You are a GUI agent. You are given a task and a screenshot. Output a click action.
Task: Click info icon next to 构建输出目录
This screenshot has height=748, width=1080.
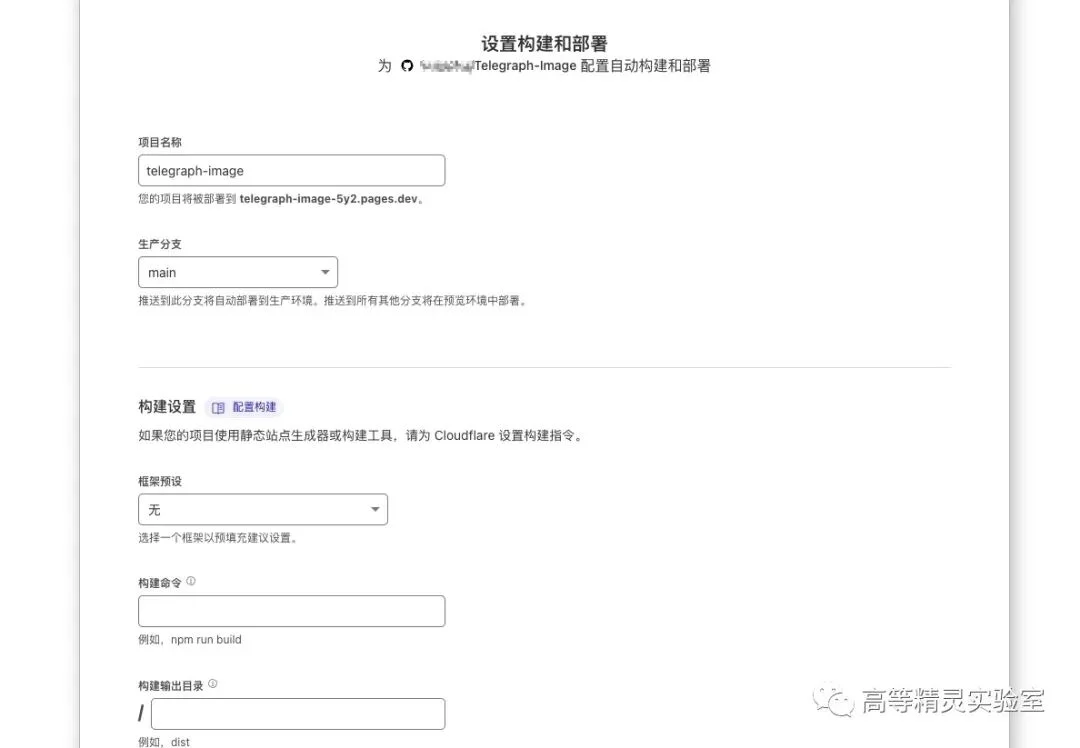pyautogui.click(x=213, y=684)
